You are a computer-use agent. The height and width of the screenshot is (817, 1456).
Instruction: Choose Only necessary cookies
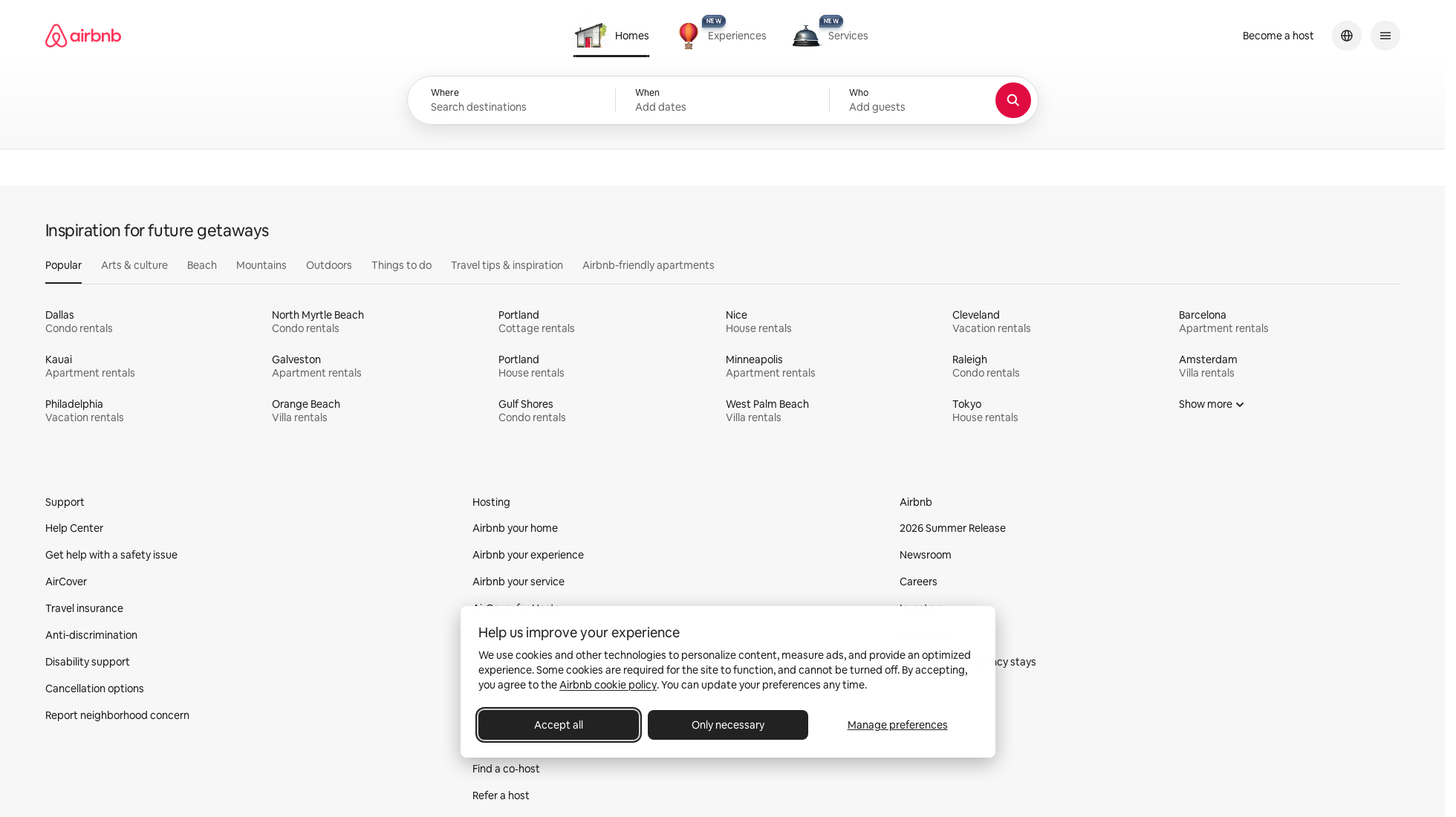click(x=728, y=725)
